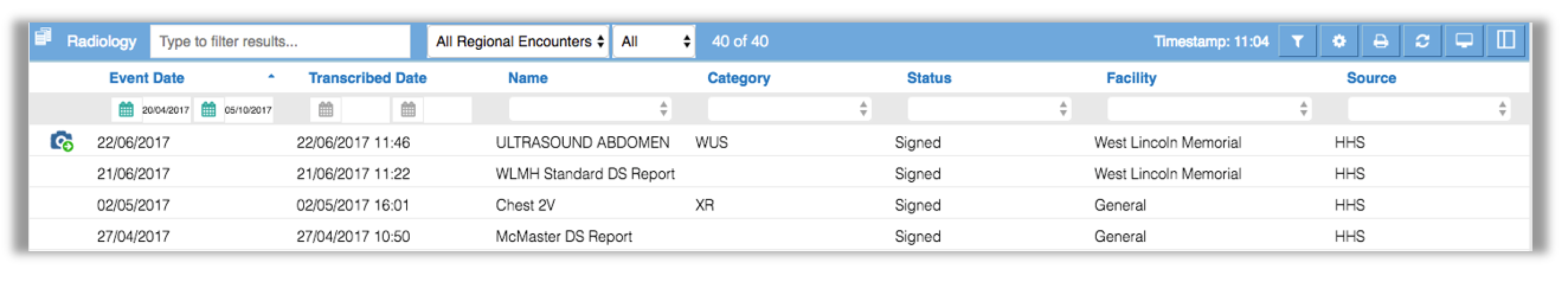Expand the All Regional Encounters dropdown
Viewport: 1568px width, 282px height.
coord(518,41)
